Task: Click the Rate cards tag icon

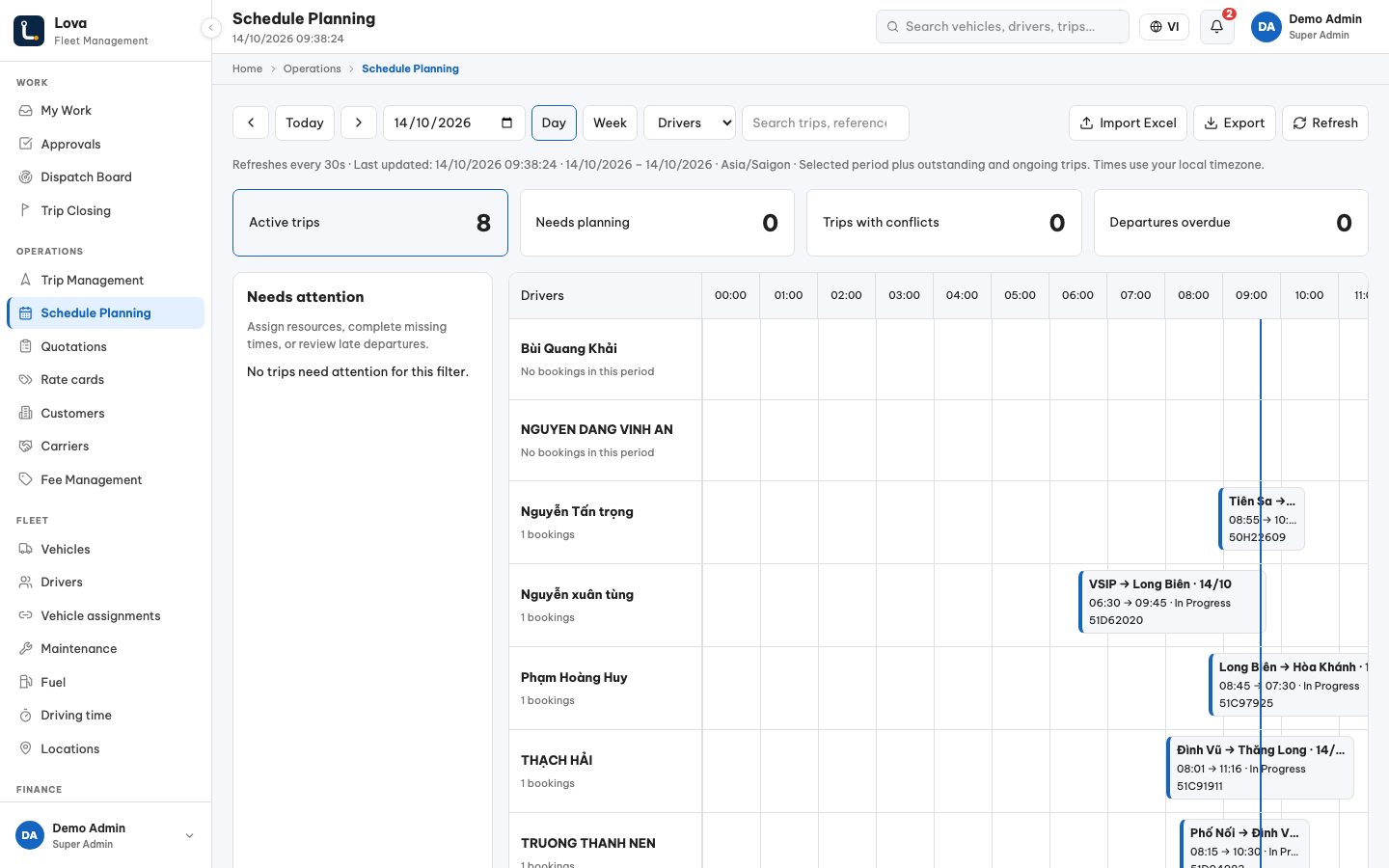Action: (26, 380)
